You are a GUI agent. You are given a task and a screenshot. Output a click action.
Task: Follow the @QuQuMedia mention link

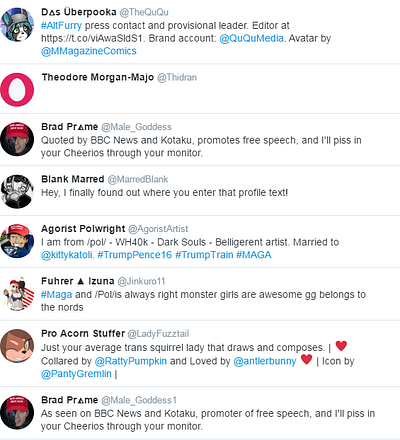click(251, 38)
